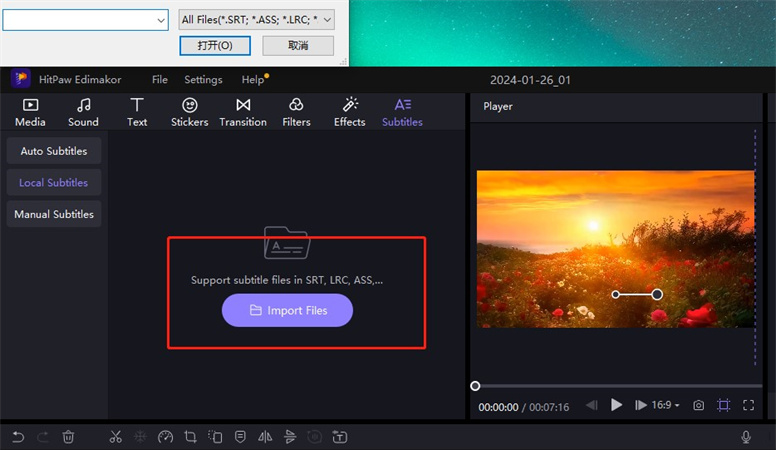The width and height of the screenshot is (776, 450).
Task: Toggle the purple crop frame icon
Action: [x=724, y=405]
